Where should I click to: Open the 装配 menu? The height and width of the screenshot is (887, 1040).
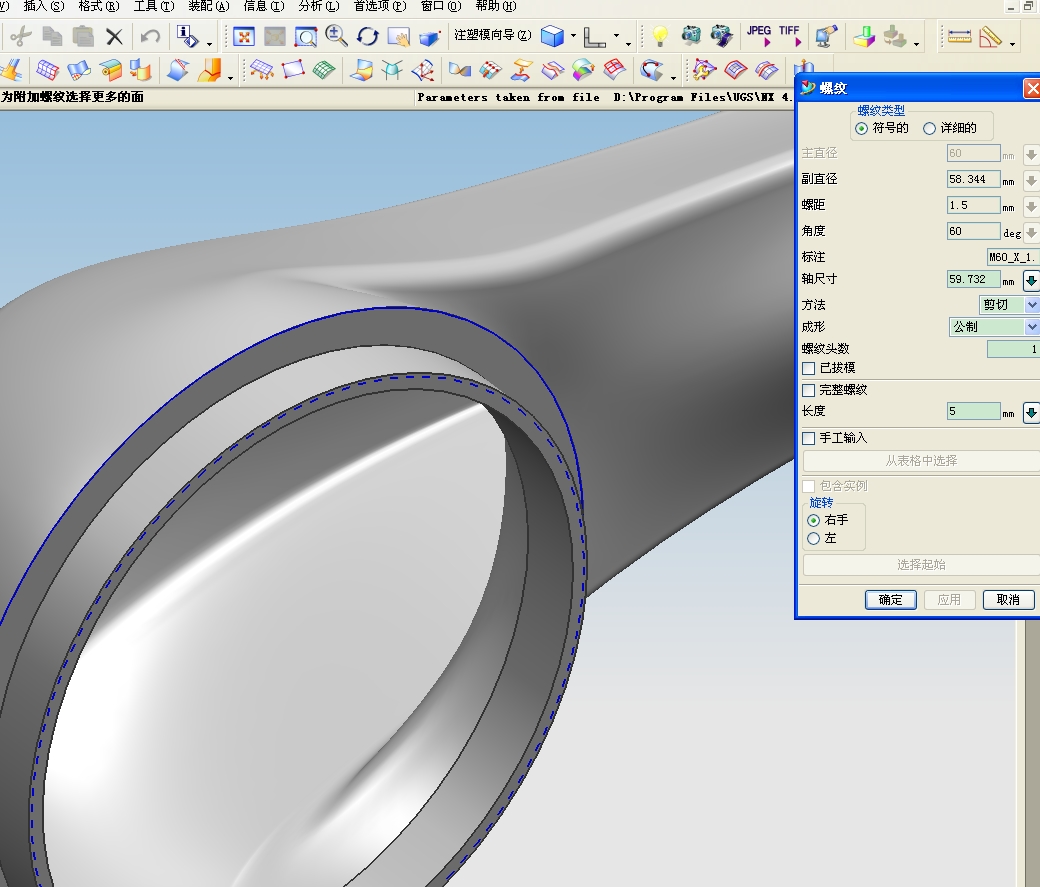pyautogui.click(x=208, y=6)
